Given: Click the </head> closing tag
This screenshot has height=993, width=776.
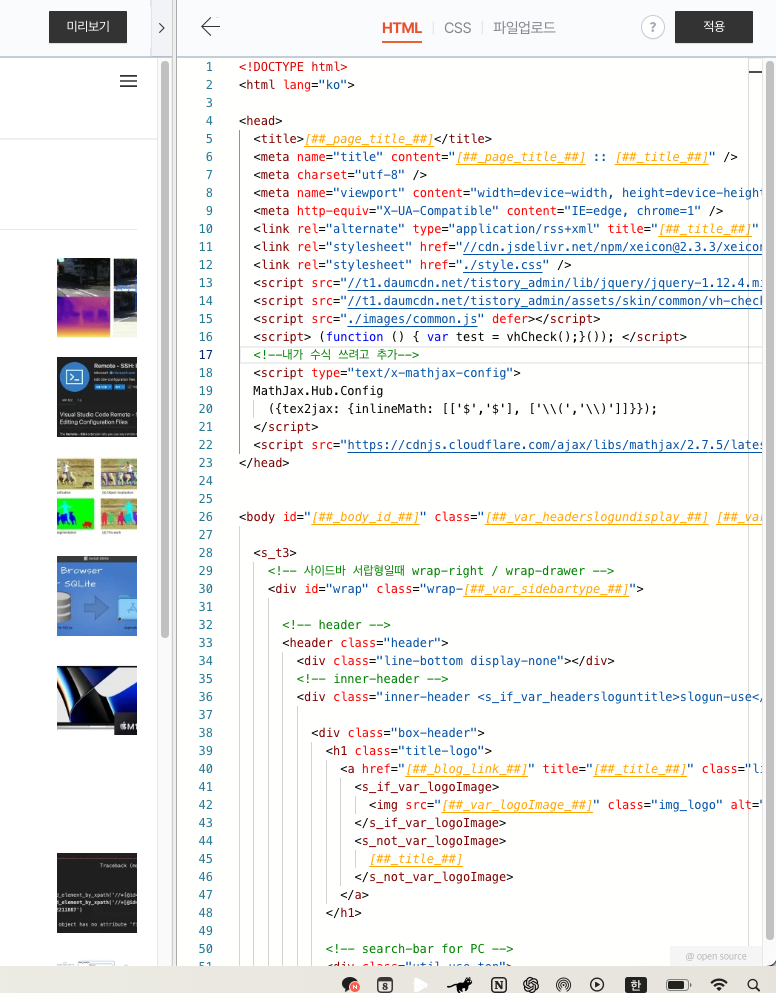Looking at the screenshot, I should [264, 463].
